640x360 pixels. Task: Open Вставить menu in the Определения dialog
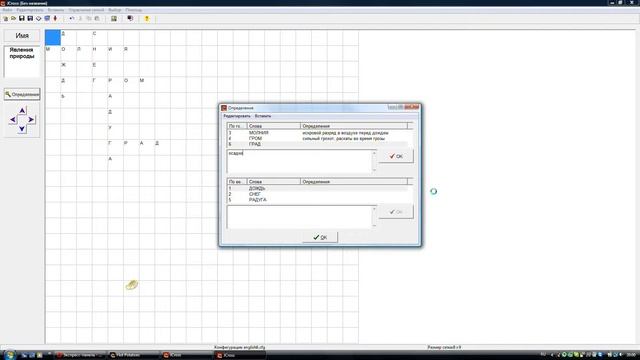point(262,116)
